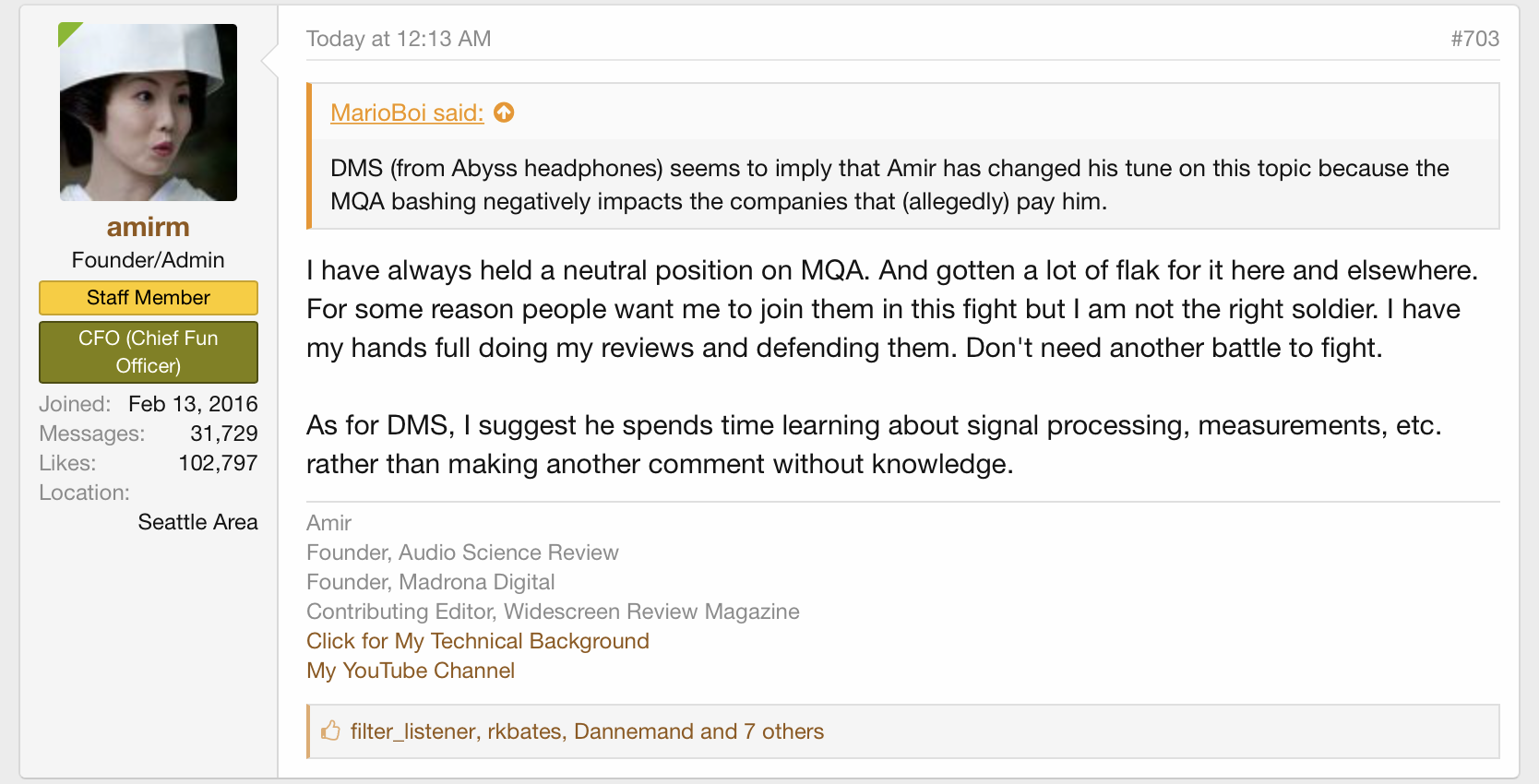Image resolution: width=1539 pixels, height=784 pixels.
Task: Click the Staff Member badge
Action: [x=149, y=298]
